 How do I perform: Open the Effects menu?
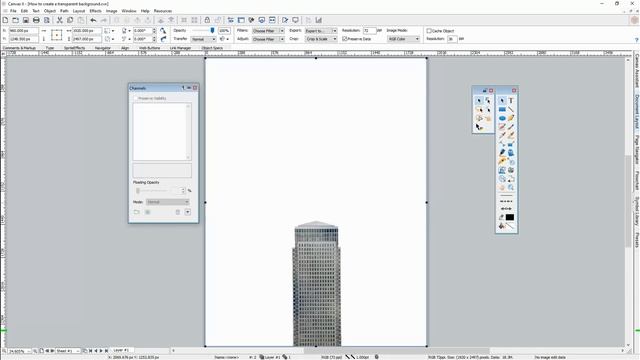pos(95,11)
